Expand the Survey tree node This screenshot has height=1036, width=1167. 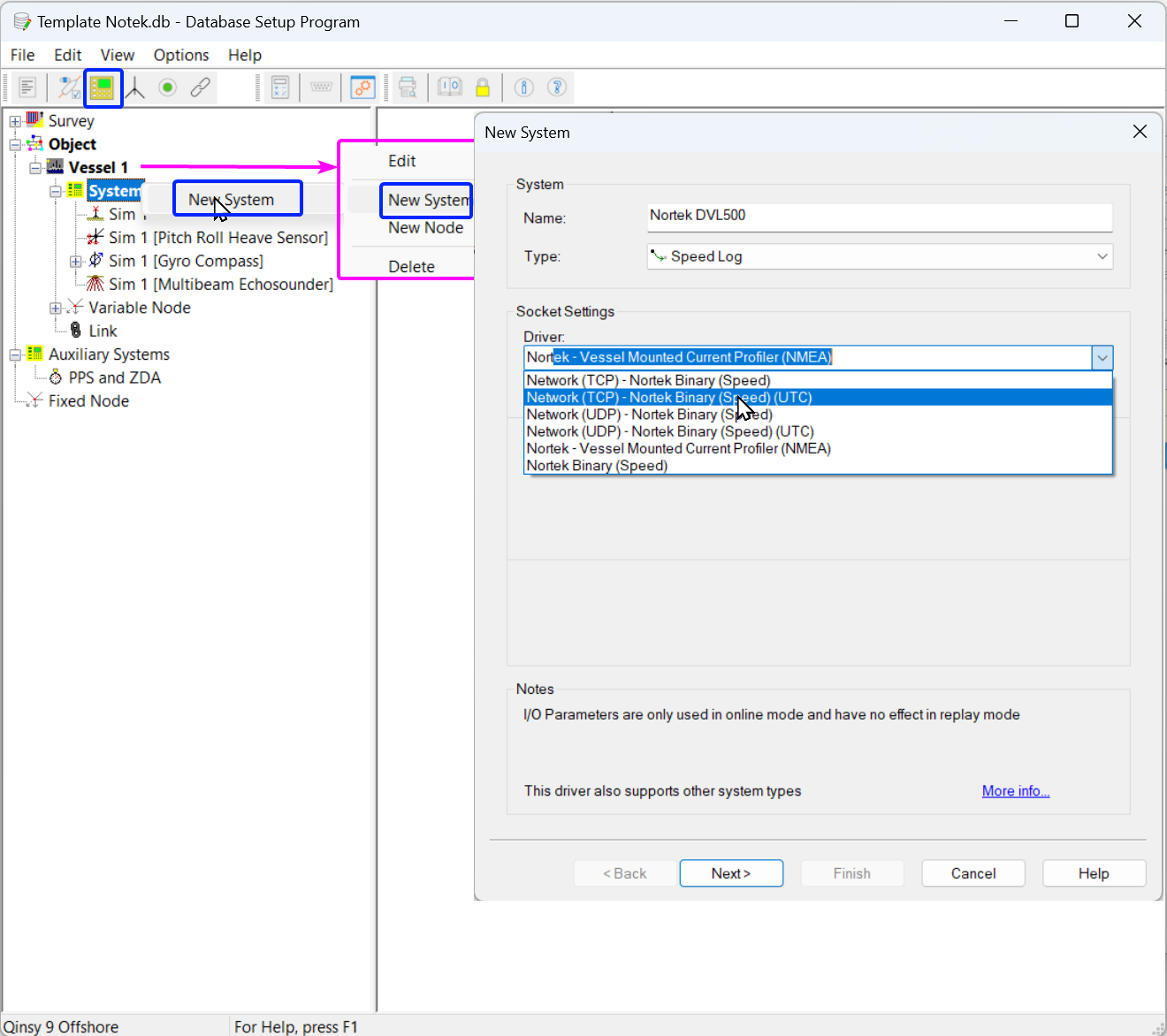pyautogui.click(x=15, y=121)
